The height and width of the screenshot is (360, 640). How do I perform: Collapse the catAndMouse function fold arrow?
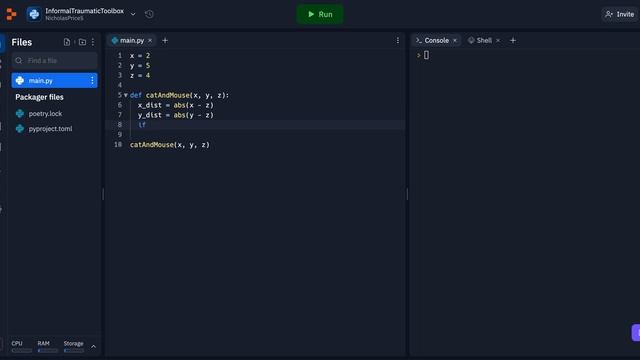coord(126,95)
